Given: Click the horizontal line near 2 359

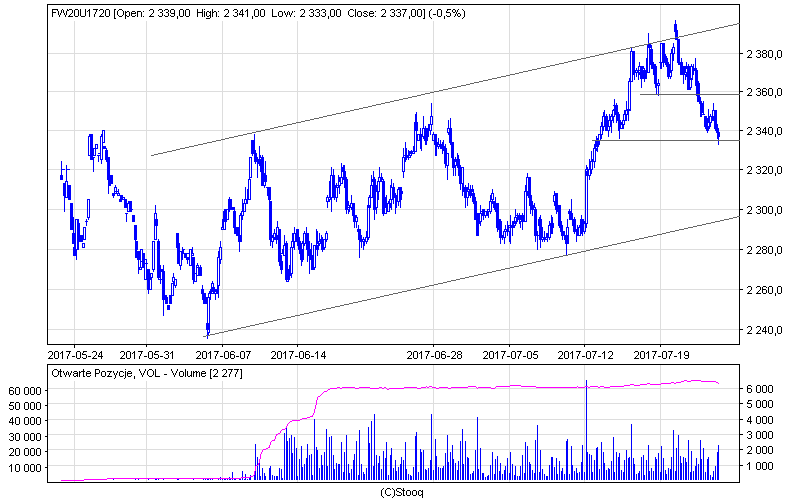Looking at the screenshot, I should coord(689,94).
